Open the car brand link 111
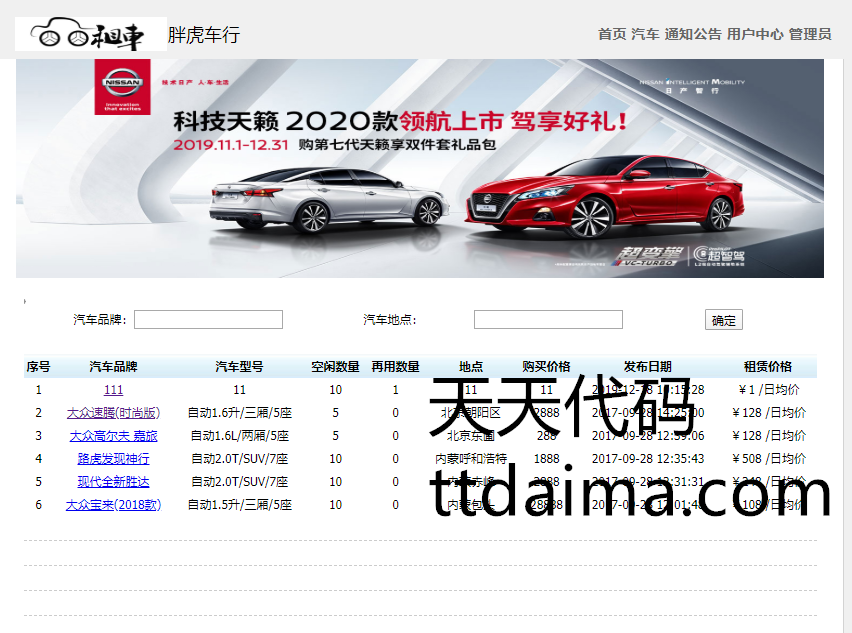 (113, 390)
